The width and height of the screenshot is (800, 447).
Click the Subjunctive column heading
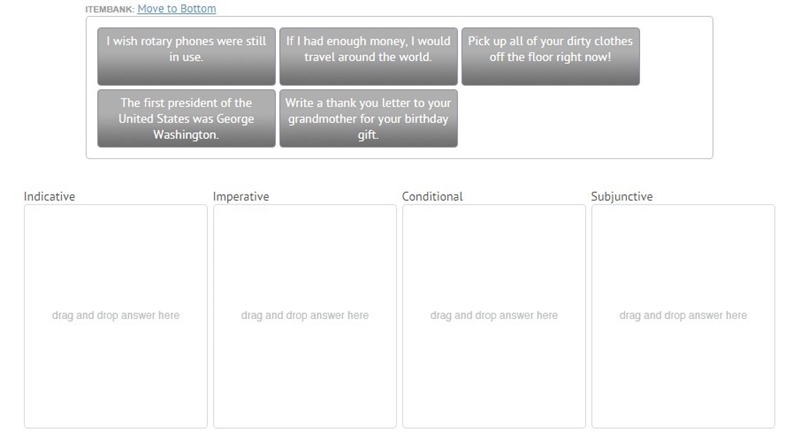622,196
